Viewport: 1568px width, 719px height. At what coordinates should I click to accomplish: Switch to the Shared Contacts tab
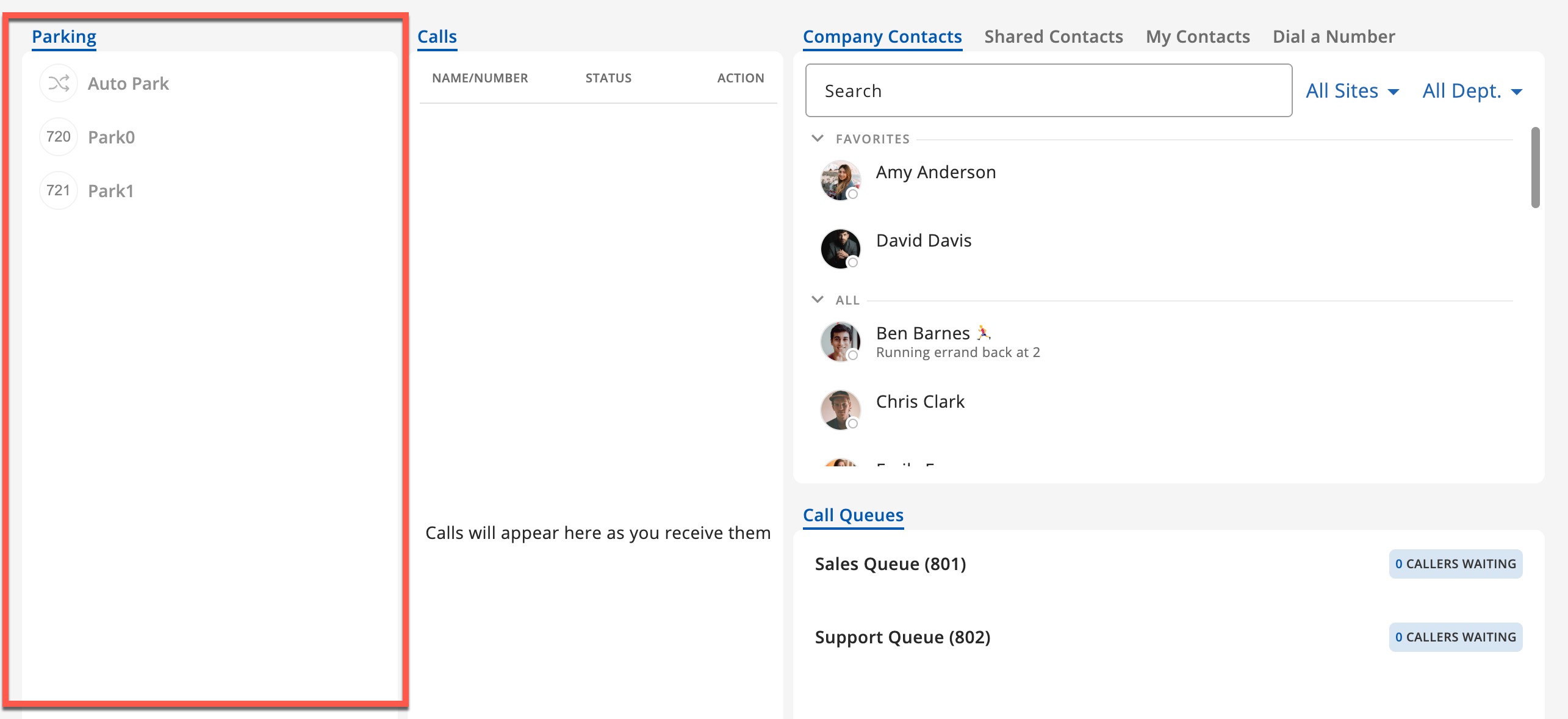coord(1053,37)
